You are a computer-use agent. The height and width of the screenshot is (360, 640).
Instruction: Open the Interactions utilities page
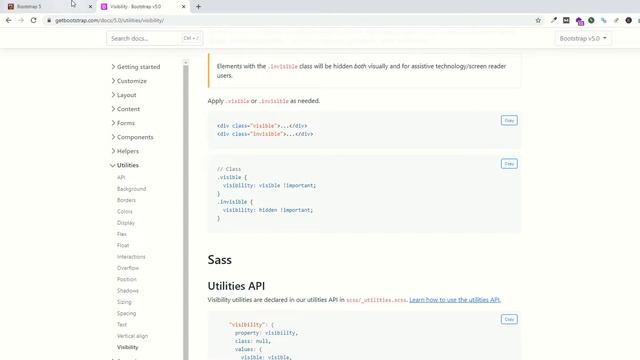click(131, 257)
